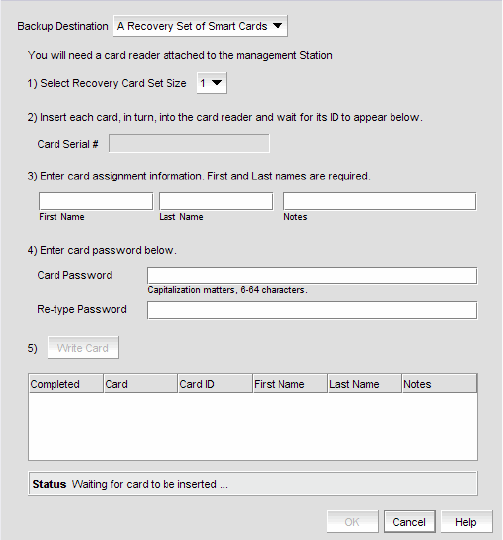
Task: Cancel the backup dialog
Action: point(409,522)
